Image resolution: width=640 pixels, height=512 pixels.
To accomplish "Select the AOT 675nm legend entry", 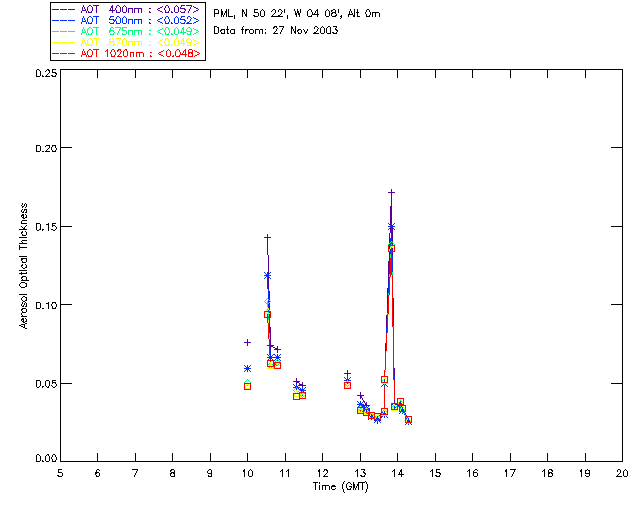I will click(x=127, y=31).
